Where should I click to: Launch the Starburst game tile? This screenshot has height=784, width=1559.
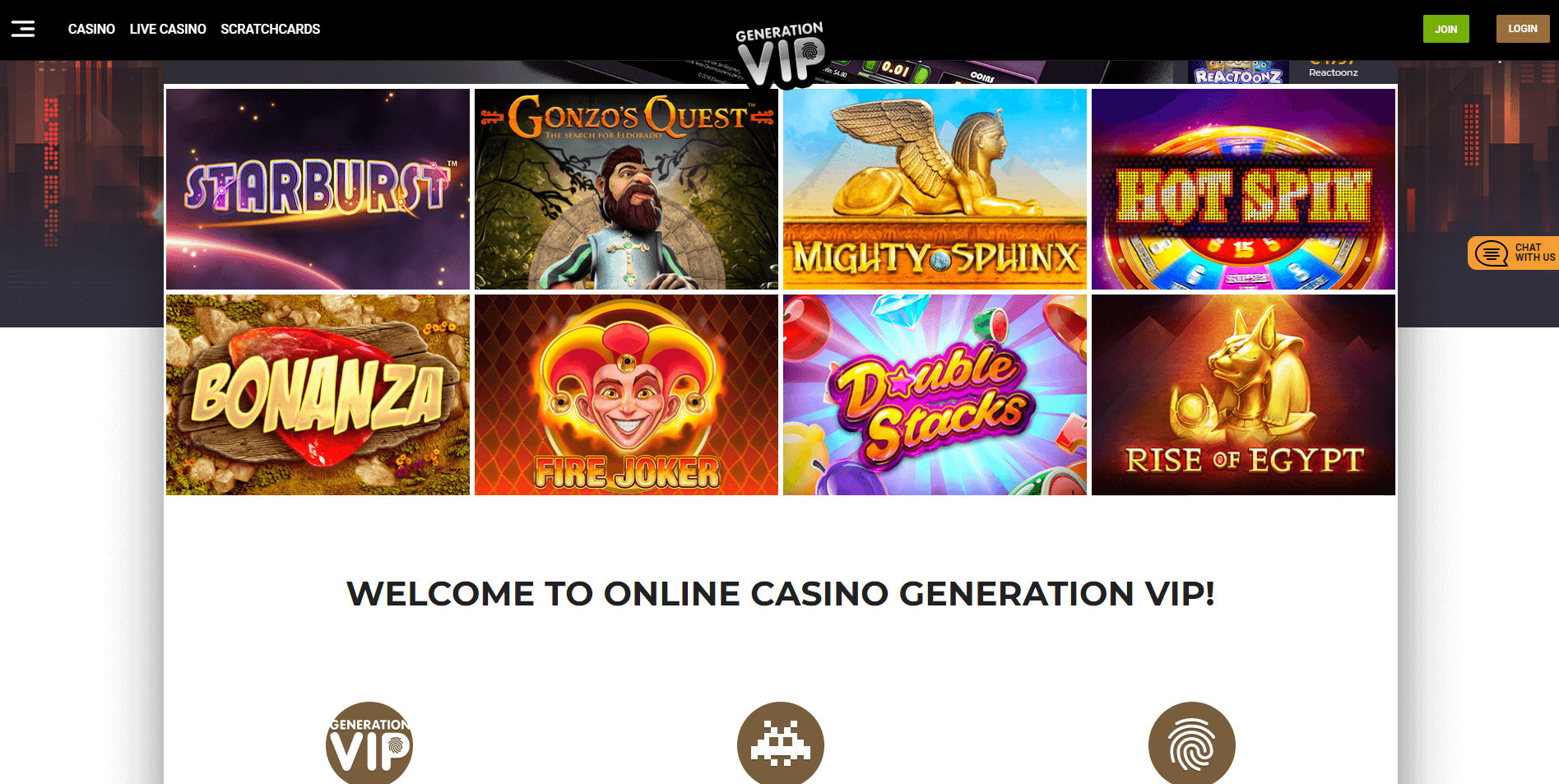pos(318,189)
